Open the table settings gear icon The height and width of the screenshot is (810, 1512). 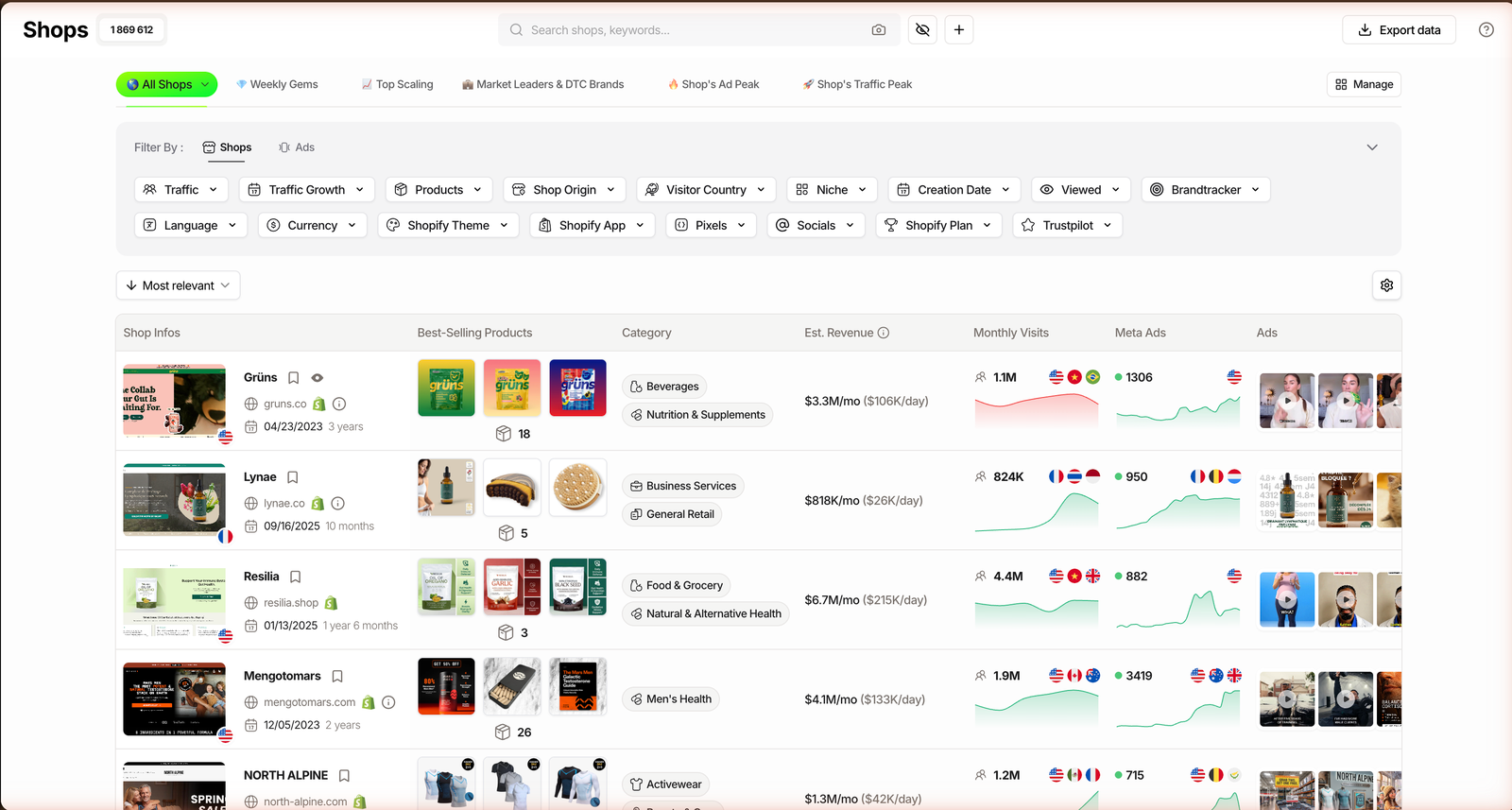(1386, 285)
